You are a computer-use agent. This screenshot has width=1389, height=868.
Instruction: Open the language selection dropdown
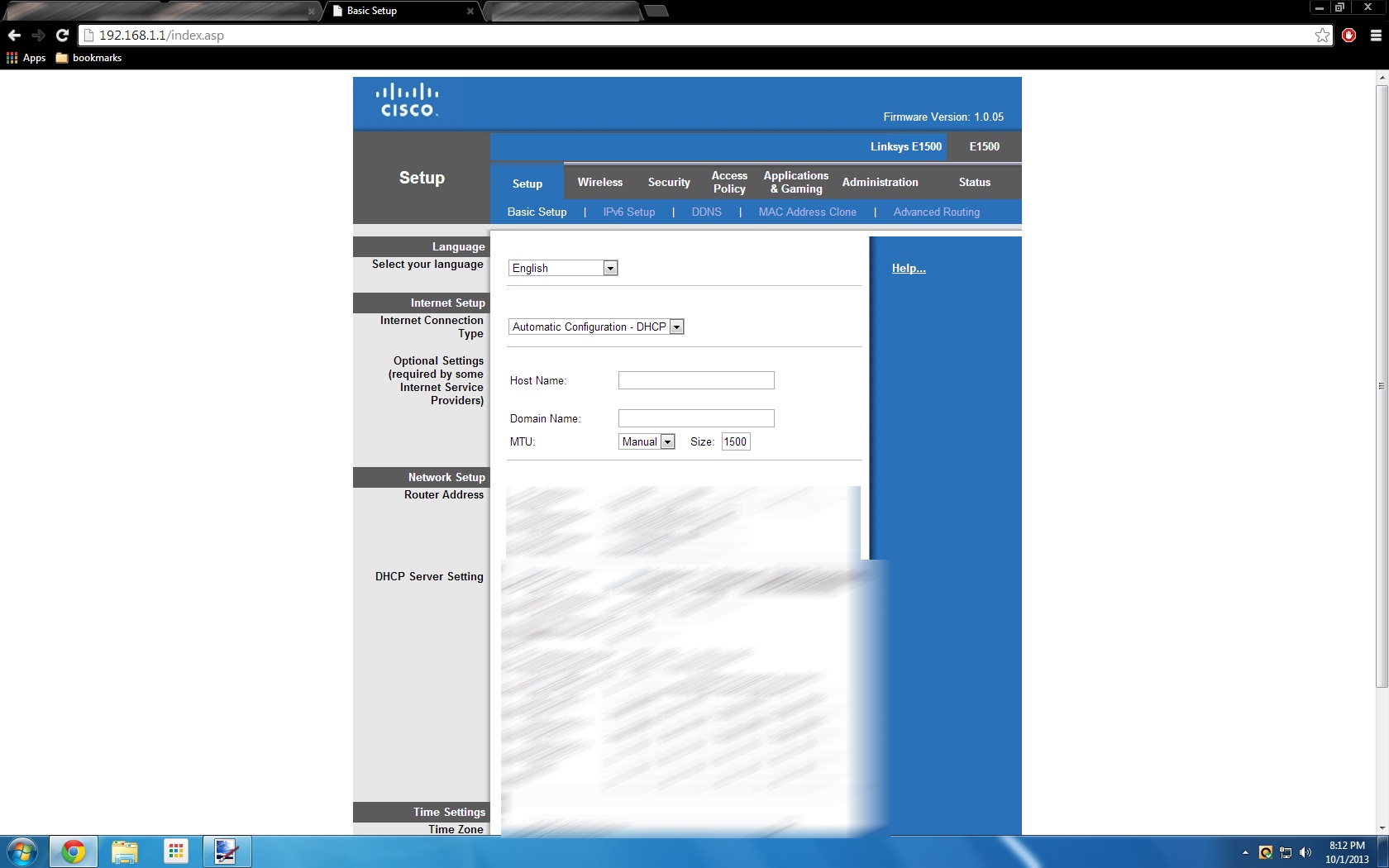tap(609, 268)
